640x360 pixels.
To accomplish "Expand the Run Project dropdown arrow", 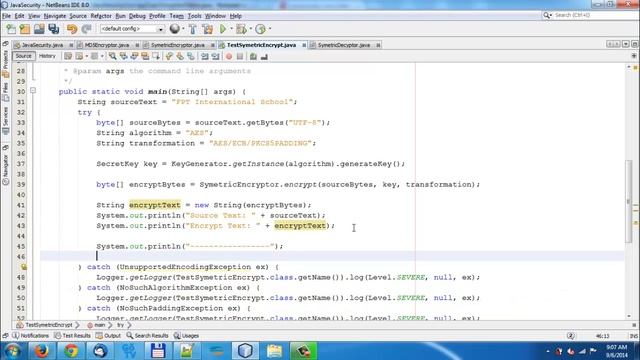I will (x=231, y=29).
